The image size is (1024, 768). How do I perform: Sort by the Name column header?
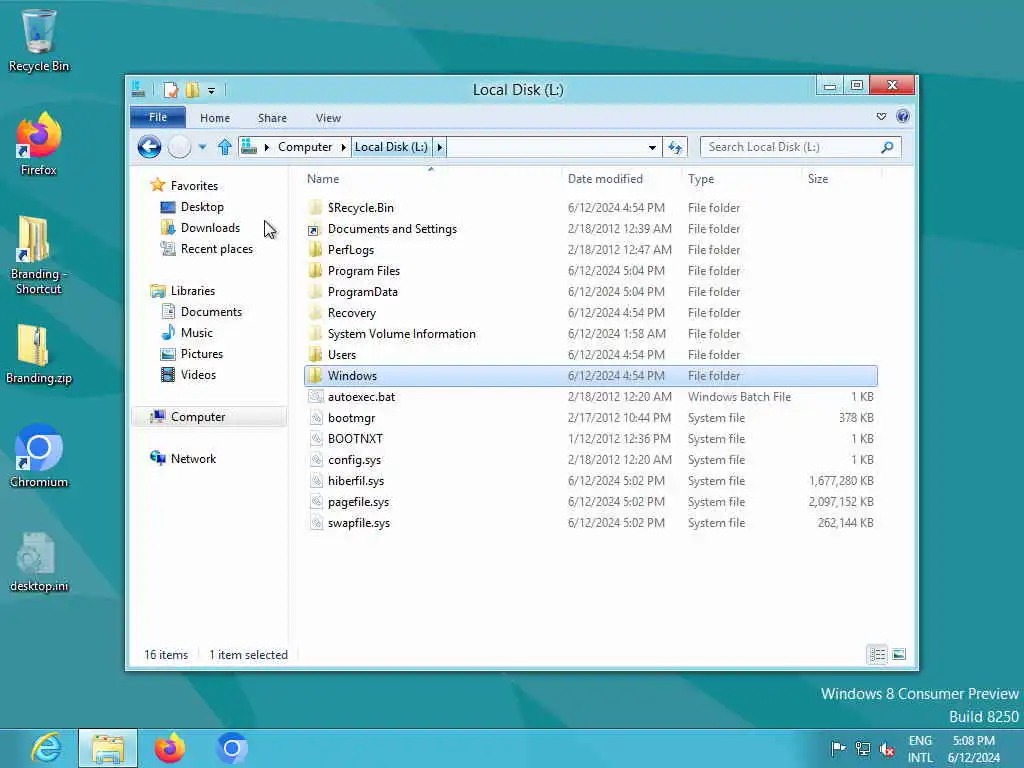click(x=323, y=179)
